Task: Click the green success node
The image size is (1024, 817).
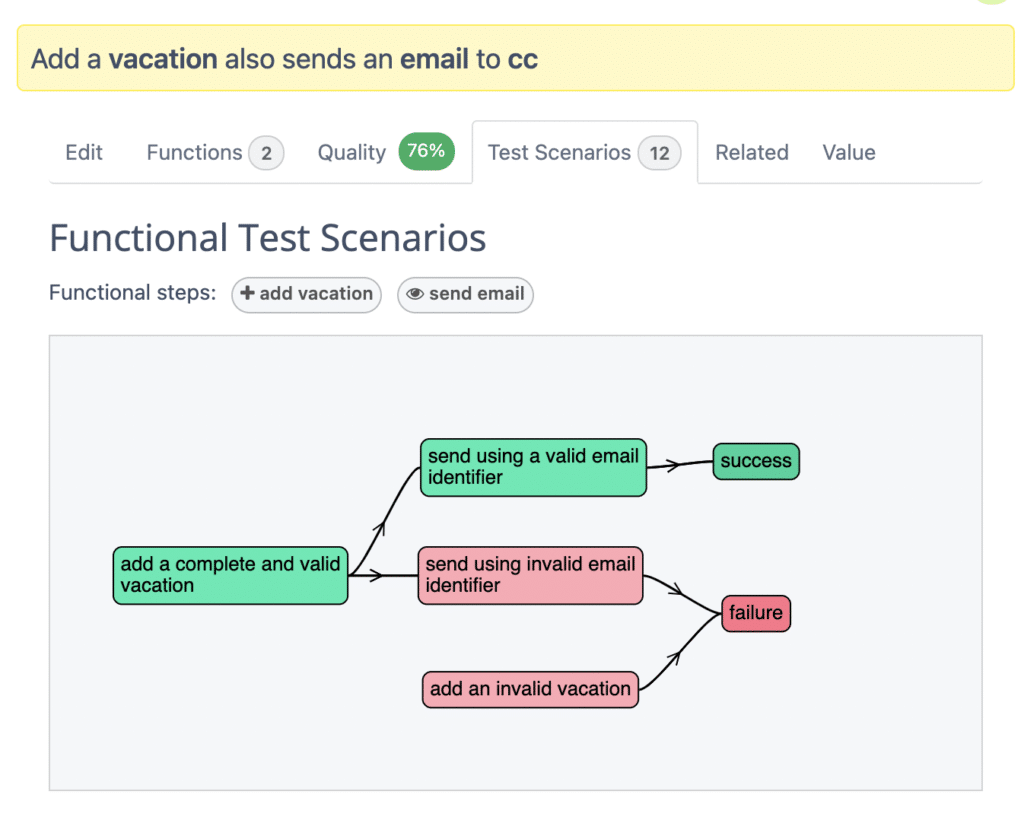Action: coord(756,461)
